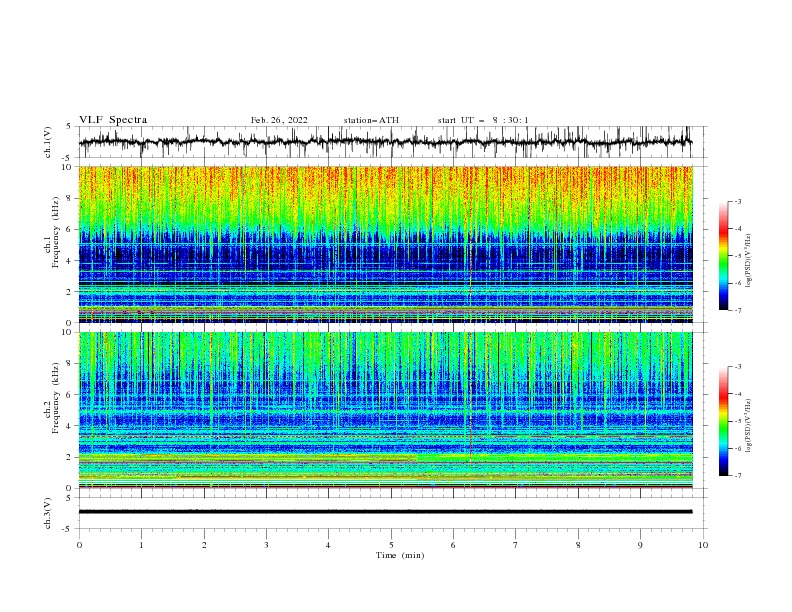Image resolution: width=792 pixels, height=612 pixels.
Task: Click the ch.3 flat voltage trace
Action: [385, 512]
